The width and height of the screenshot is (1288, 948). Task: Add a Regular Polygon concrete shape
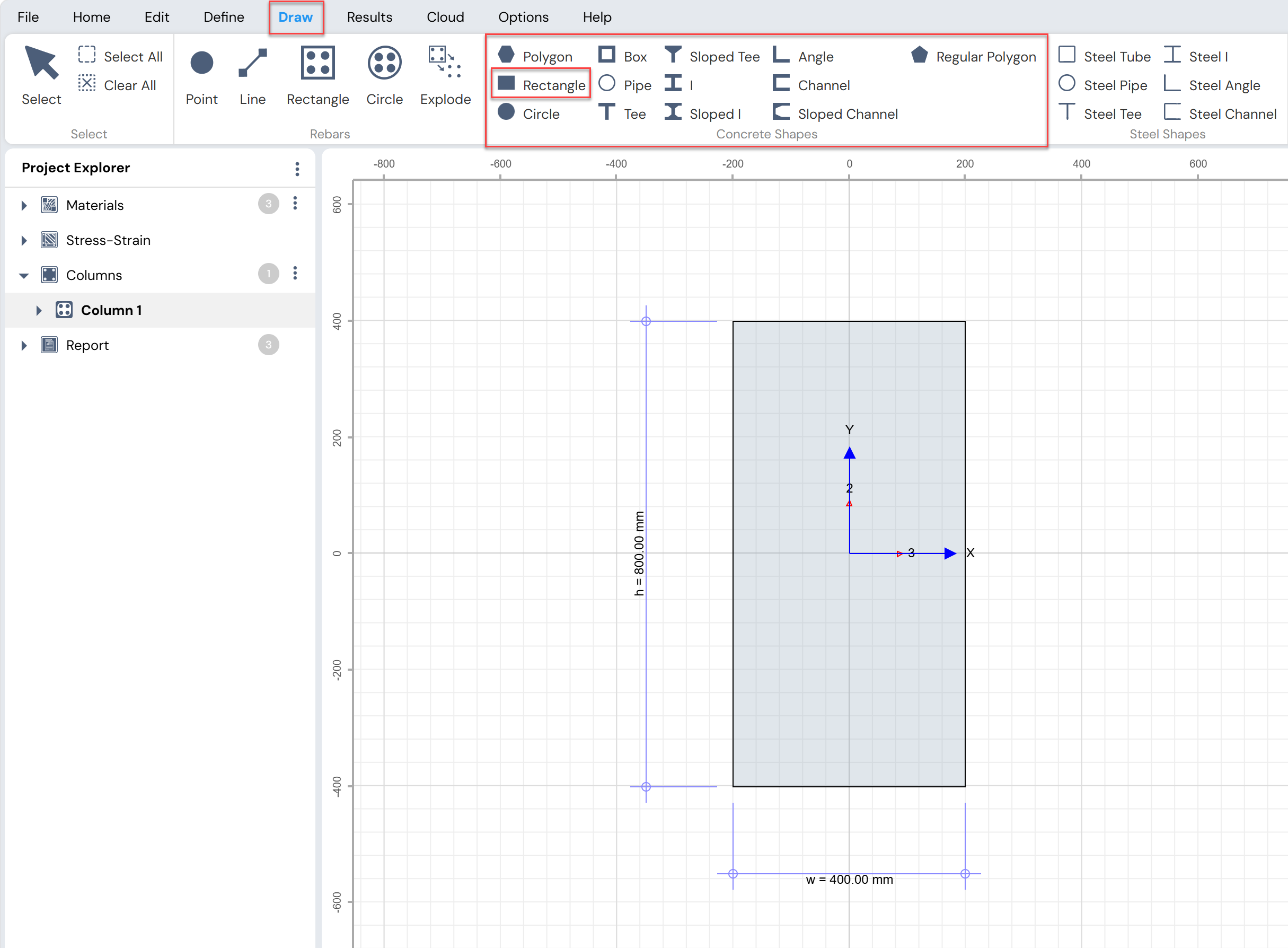[x=974, y=56]
